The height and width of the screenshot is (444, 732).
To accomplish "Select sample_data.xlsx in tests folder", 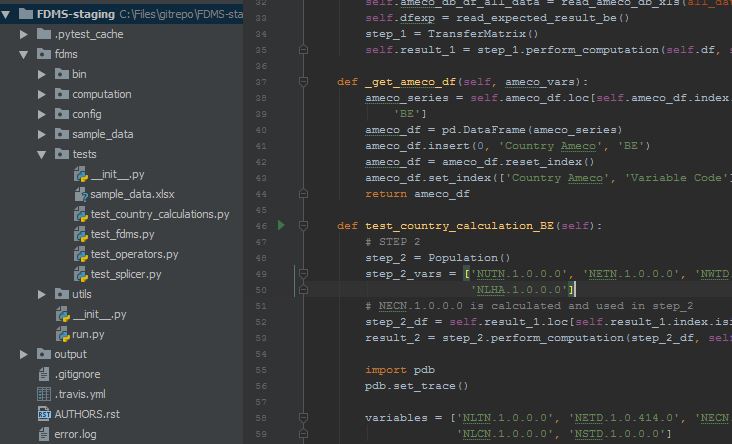I will 133,194.
